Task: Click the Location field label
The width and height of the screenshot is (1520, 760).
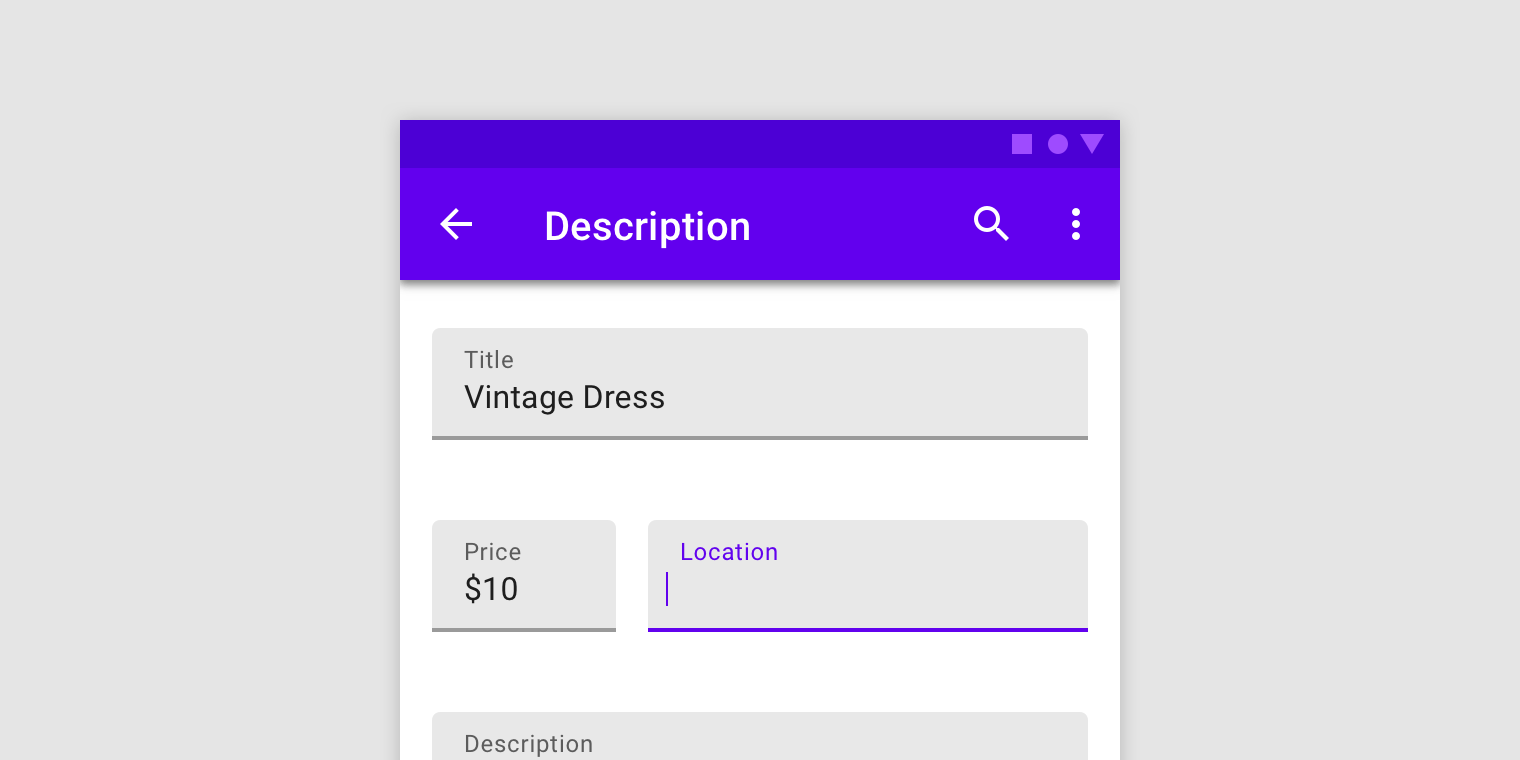Action: tap(729, 551)
